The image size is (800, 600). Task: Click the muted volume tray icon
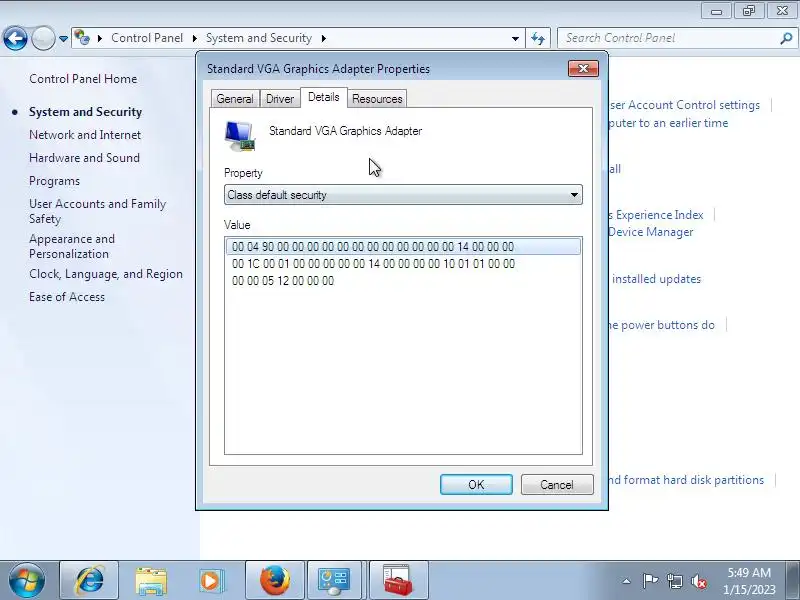[698, 581]
